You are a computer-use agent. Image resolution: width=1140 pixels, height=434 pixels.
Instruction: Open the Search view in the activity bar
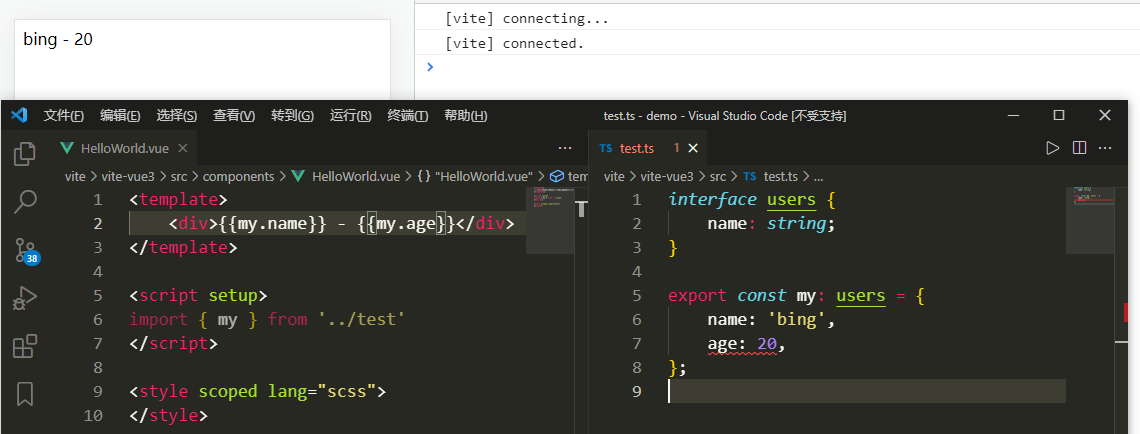coord(25,201)
